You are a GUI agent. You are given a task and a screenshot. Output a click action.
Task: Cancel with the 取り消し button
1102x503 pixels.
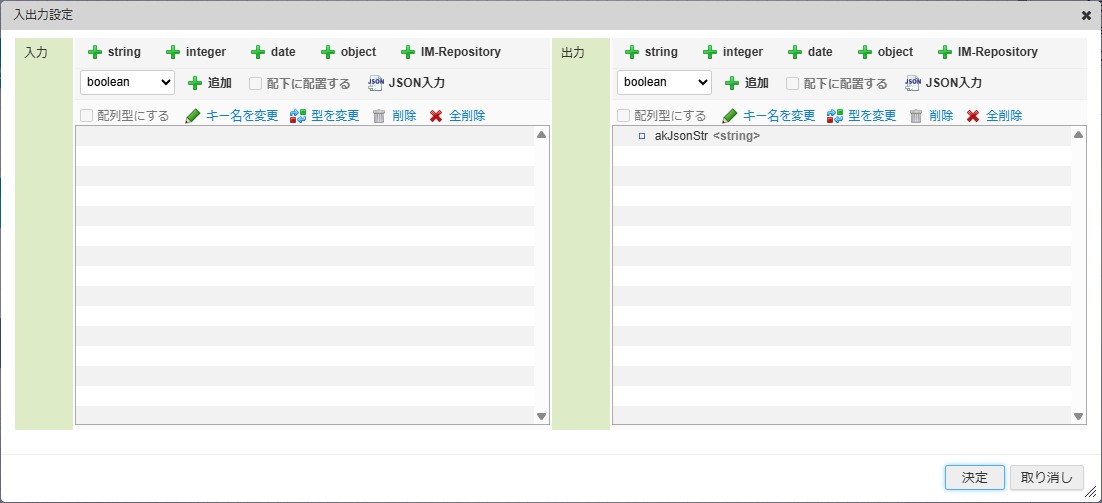(1047, 478)
